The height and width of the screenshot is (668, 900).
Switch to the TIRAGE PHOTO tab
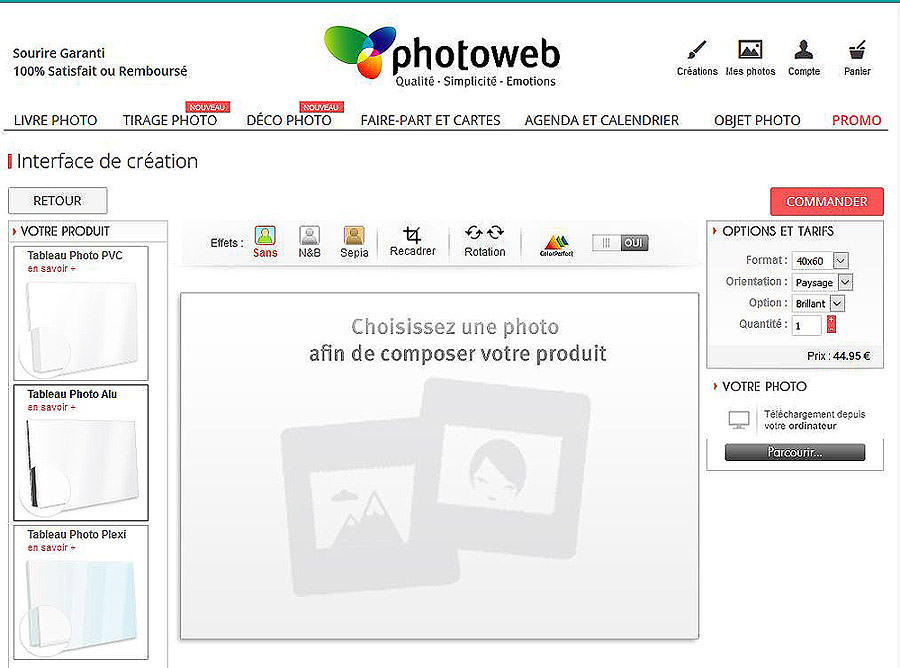(x=169, y=120)
